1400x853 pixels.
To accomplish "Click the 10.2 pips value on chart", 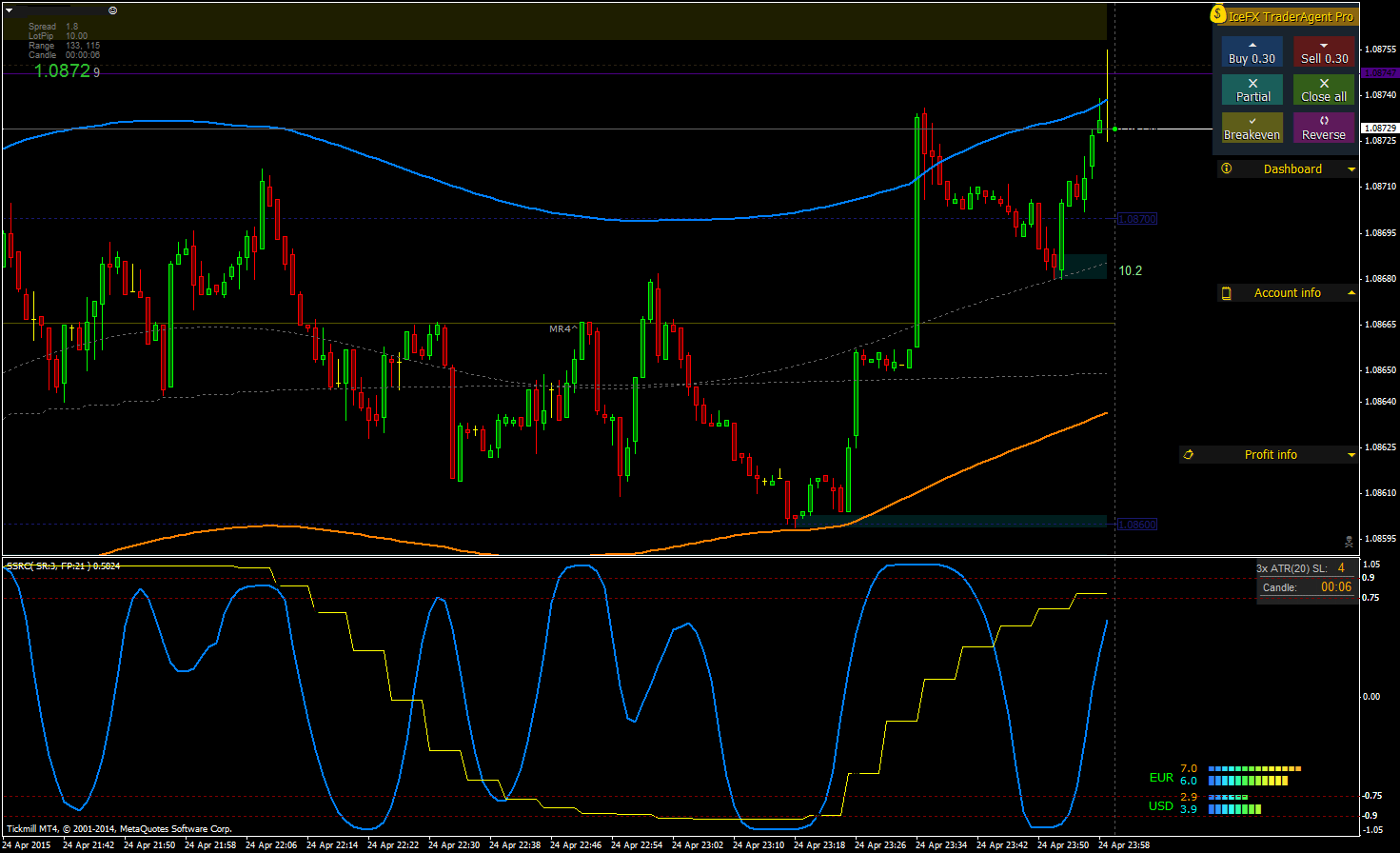I will tap(1130, 270).
